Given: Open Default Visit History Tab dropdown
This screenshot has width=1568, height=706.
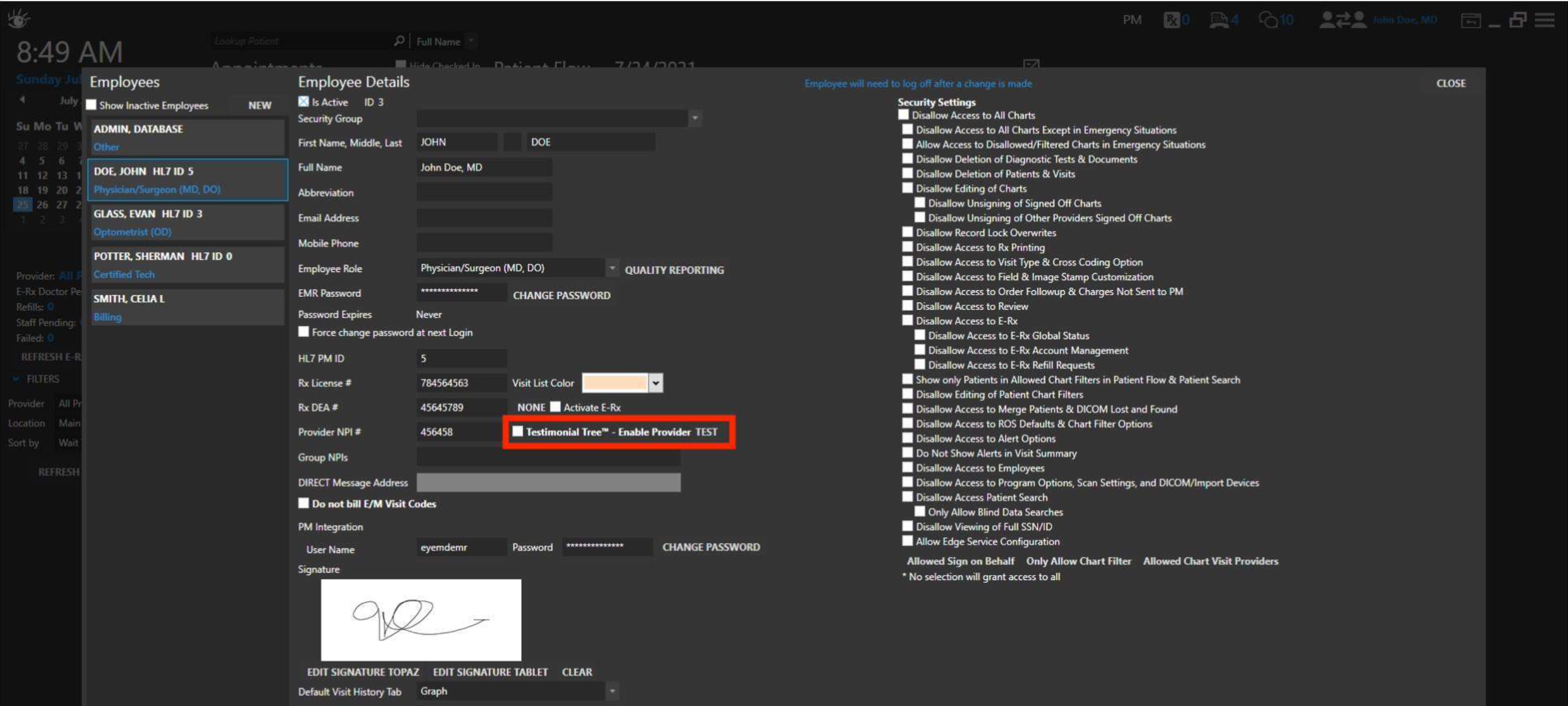Looking at the screenshot, I should coord(613,691).
